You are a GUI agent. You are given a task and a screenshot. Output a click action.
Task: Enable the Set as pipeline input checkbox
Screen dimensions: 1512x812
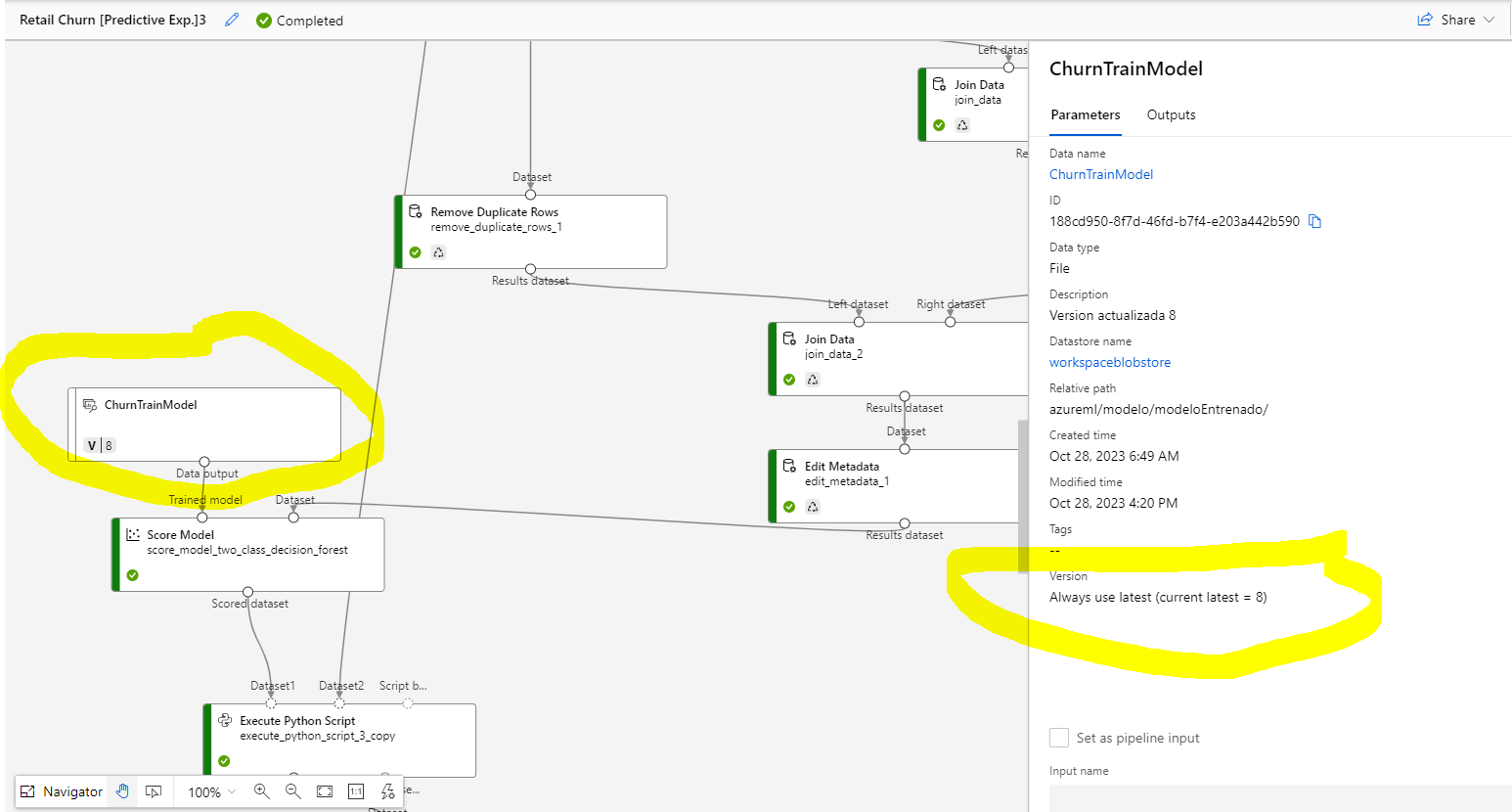(x=1059, y=738)
